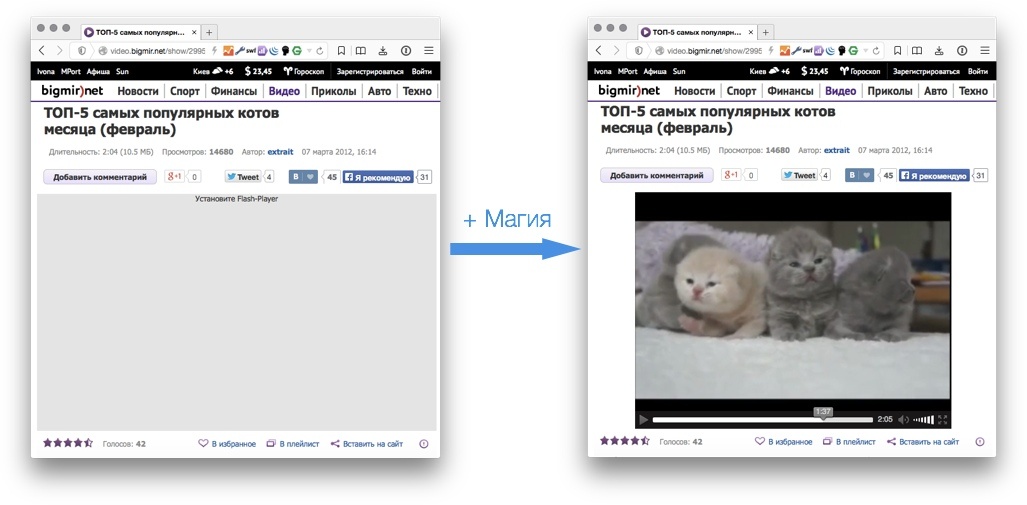Click the Google +1 button in right window
Viewport: 1027px width, 505px height.
pos(730,175)
